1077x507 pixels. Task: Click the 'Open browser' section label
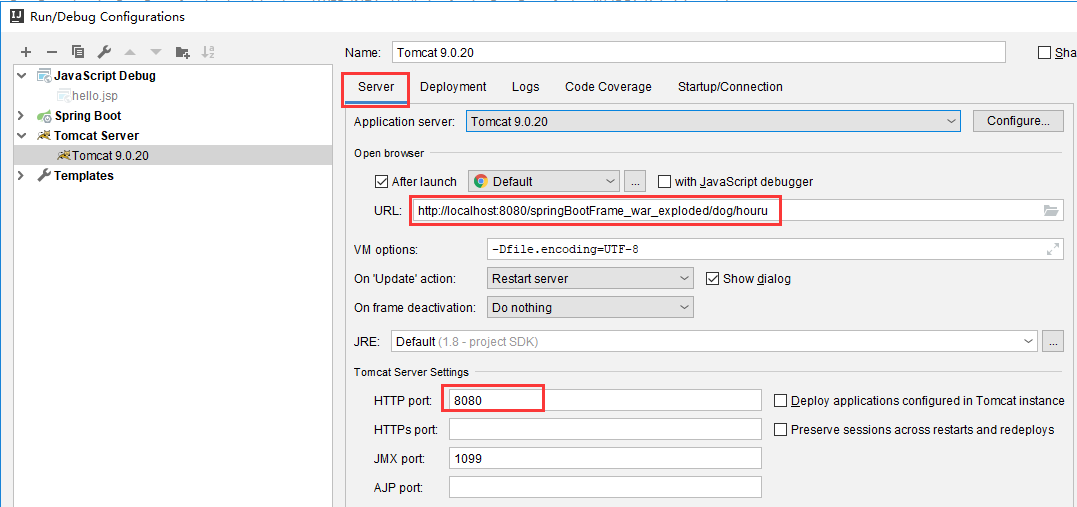click(x=389, y=153)
